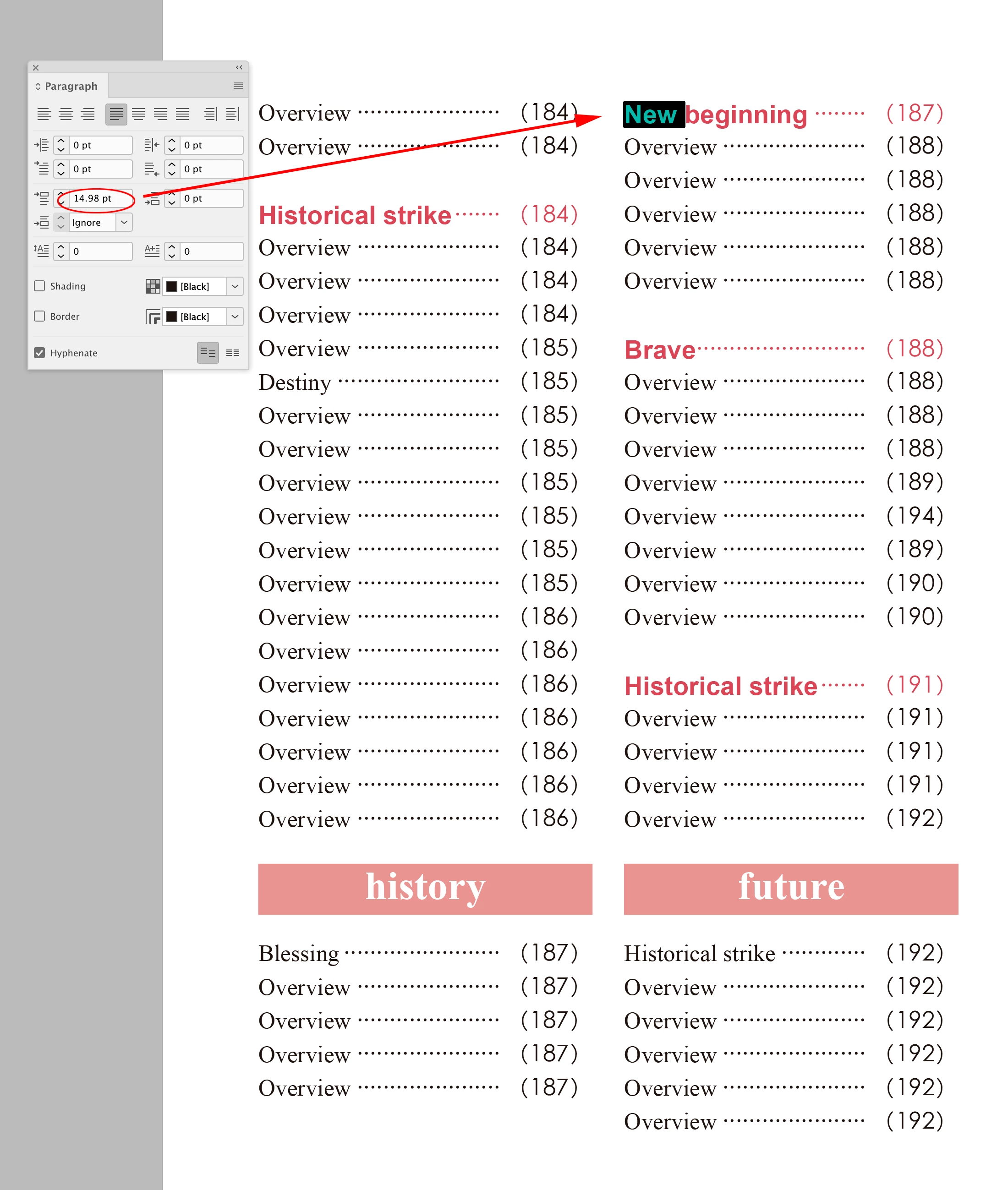Collapse the panel with double-arrow button
Screen dimensions: 1008x1190
tap(239, 67)
